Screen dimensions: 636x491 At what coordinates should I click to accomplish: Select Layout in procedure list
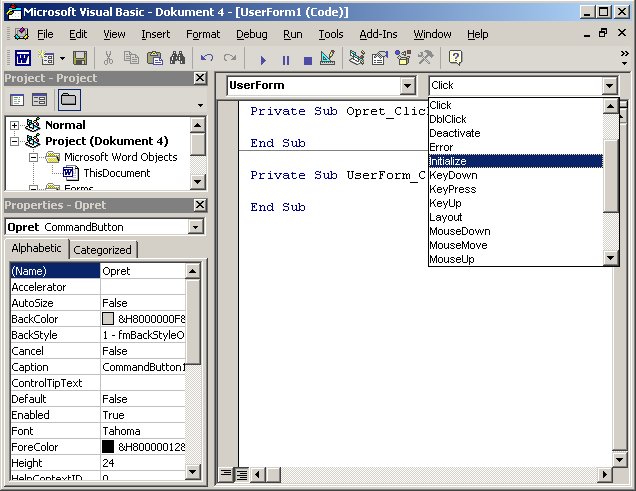click(516, 217)
